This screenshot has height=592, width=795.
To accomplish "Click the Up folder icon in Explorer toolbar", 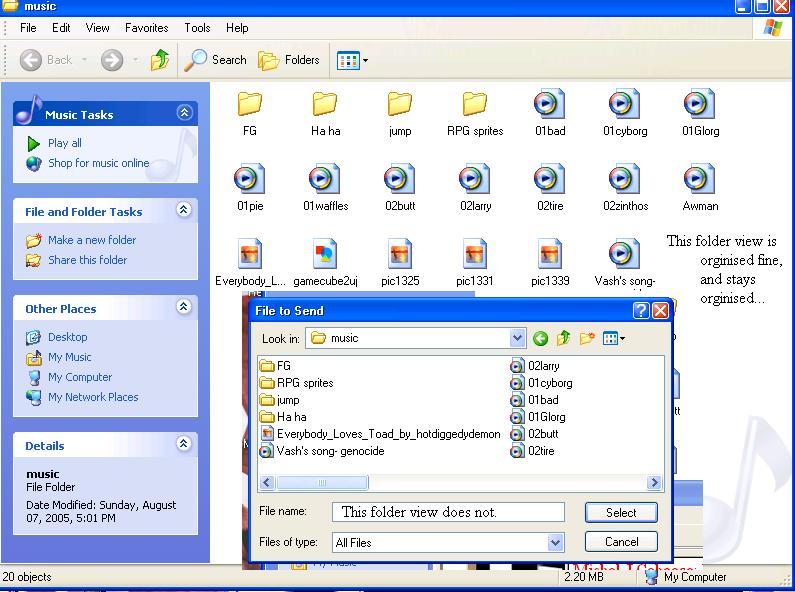I will [160, 60].
